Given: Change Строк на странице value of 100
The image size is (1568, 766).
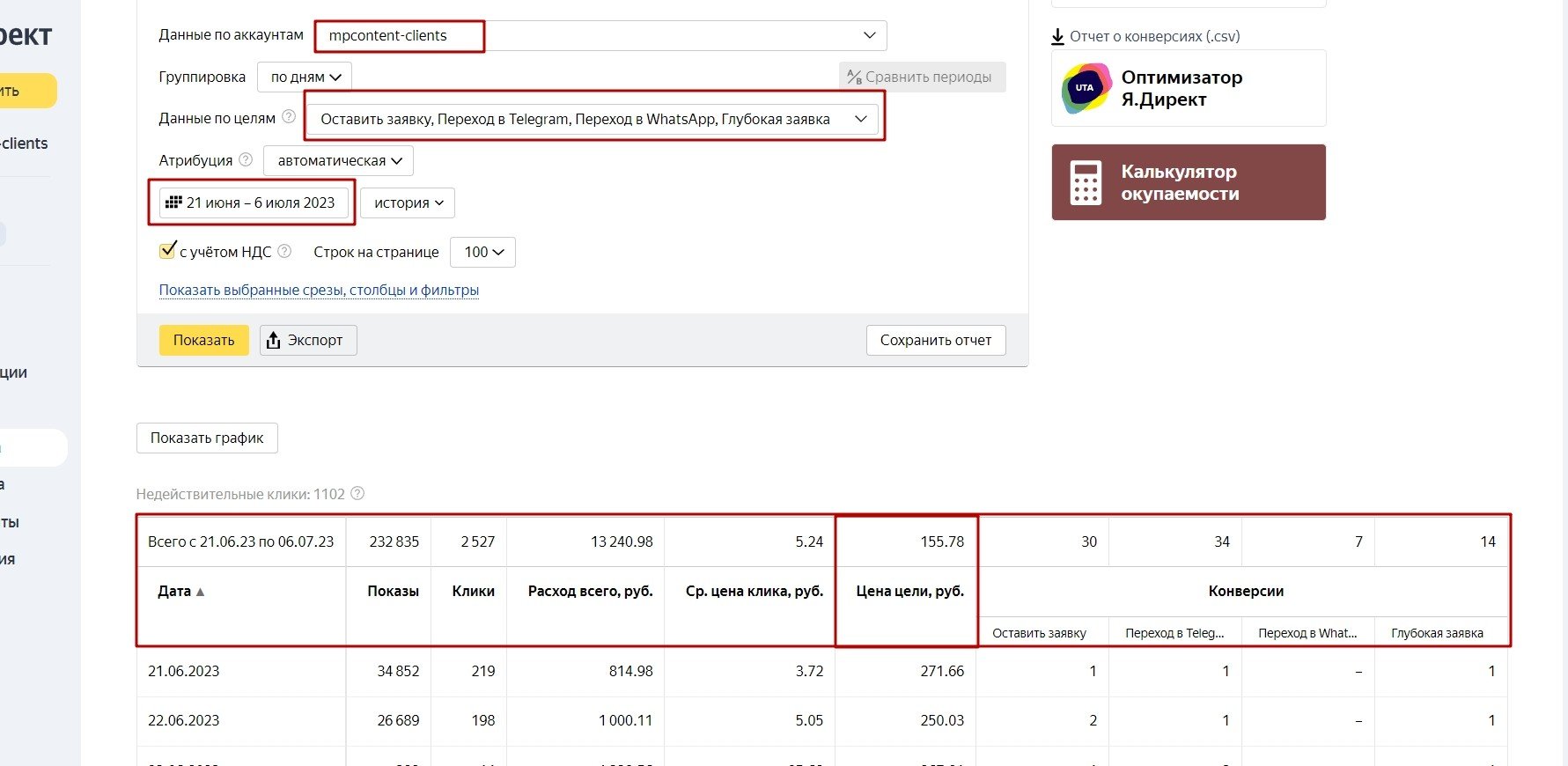Looking at the screenshot, I should (x=483, y=252).
